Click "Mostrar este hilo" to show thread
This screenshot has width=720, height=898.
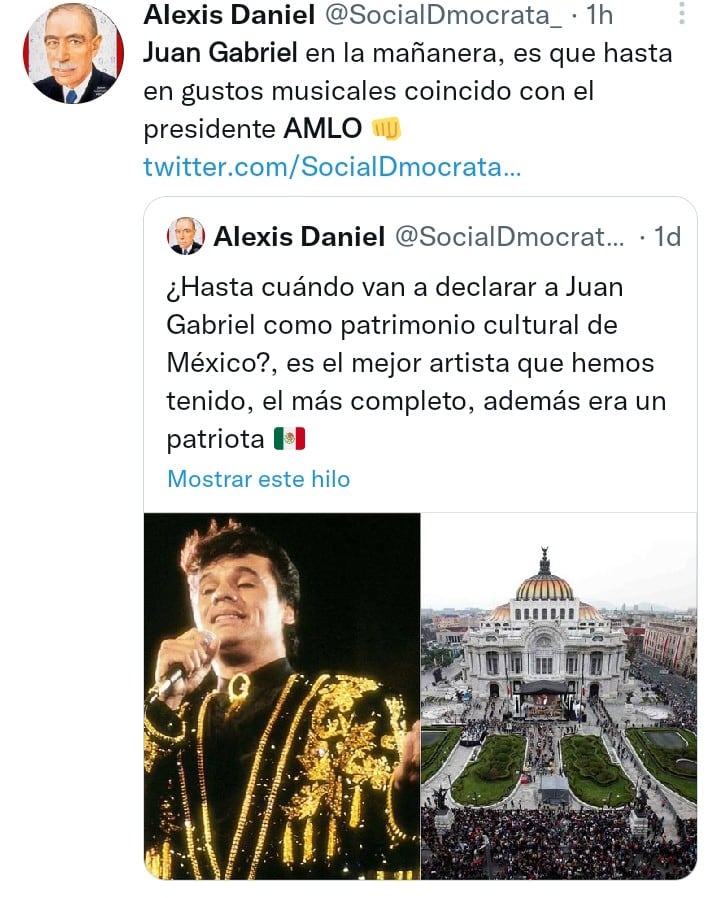pyautogui.click(x=258, y=479)
